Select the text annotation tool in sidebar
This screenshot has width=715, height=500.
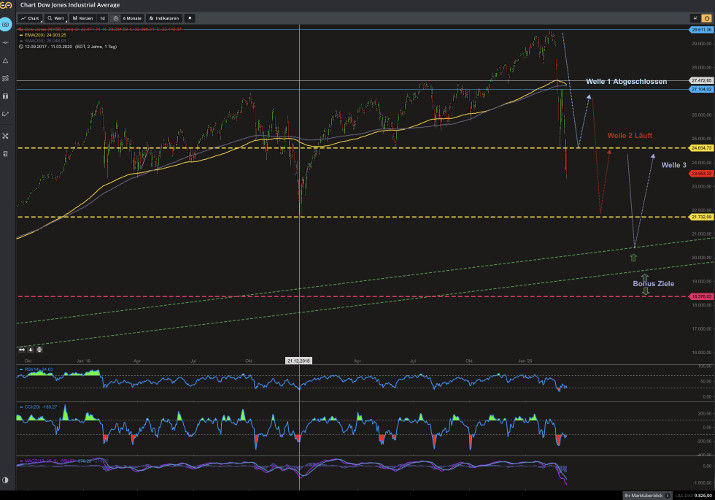(5, 96)
